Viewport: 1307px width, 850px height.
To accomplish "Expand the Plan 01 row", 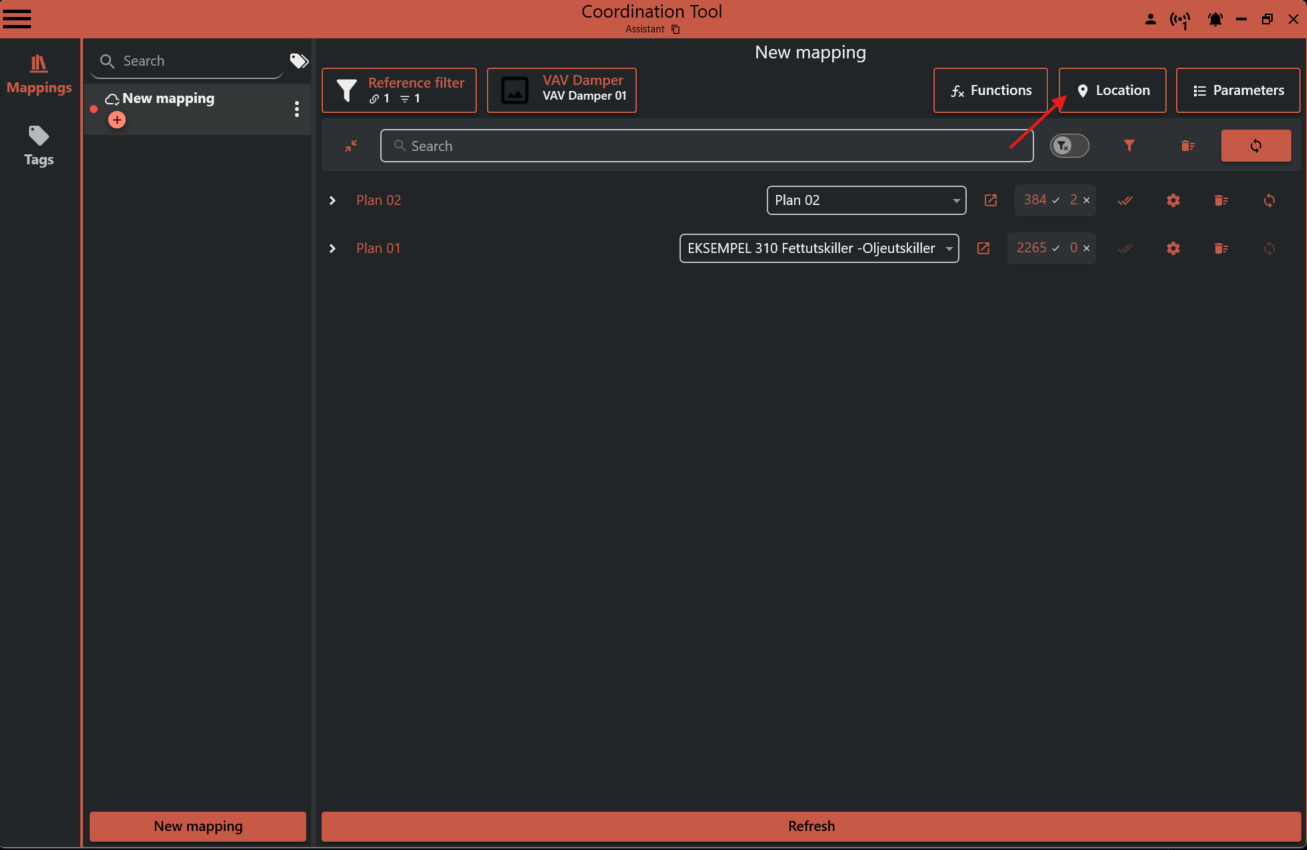I will pos(332,248).
